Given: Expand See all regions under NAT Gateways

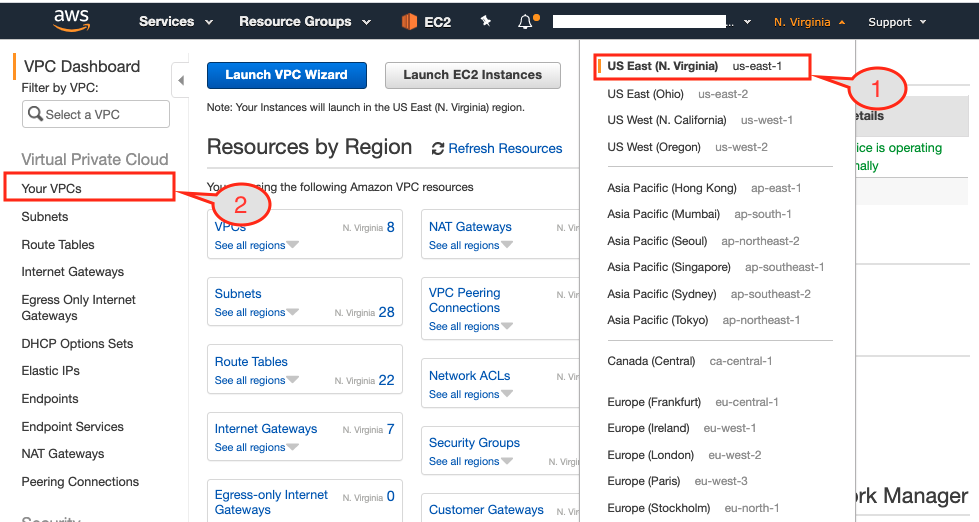Looking at the screenshot, I should (471, 245).
